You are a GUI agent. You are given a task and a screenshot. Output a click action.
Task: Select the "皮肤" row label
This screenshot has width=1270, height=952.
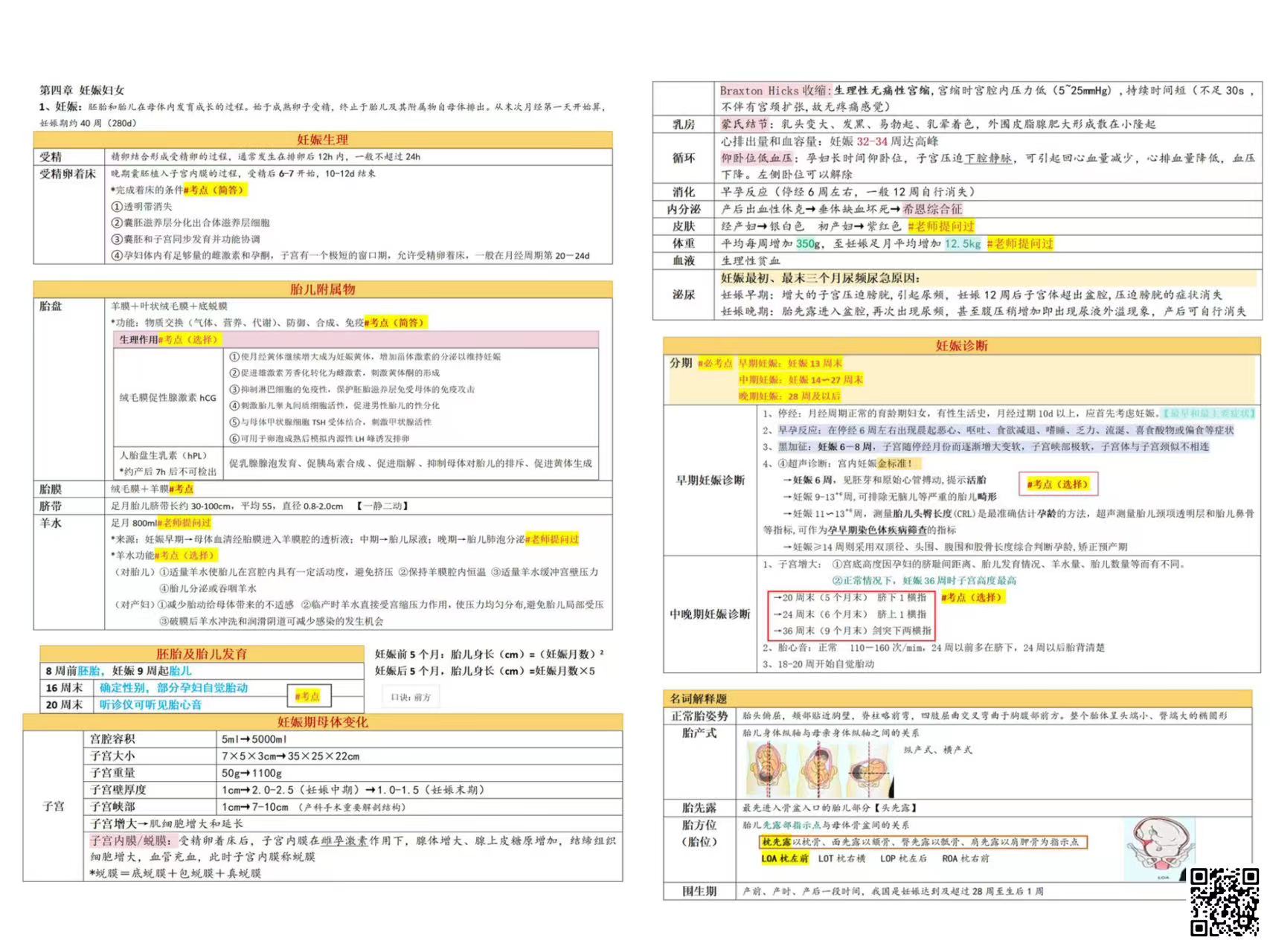[683, 226]
